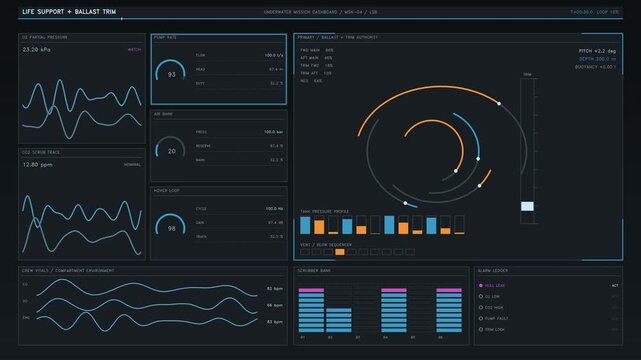This screenshot has width=641, height=360.
Task: Click the 82 bpm vitals reading
Action: click(x=275, y=288)
